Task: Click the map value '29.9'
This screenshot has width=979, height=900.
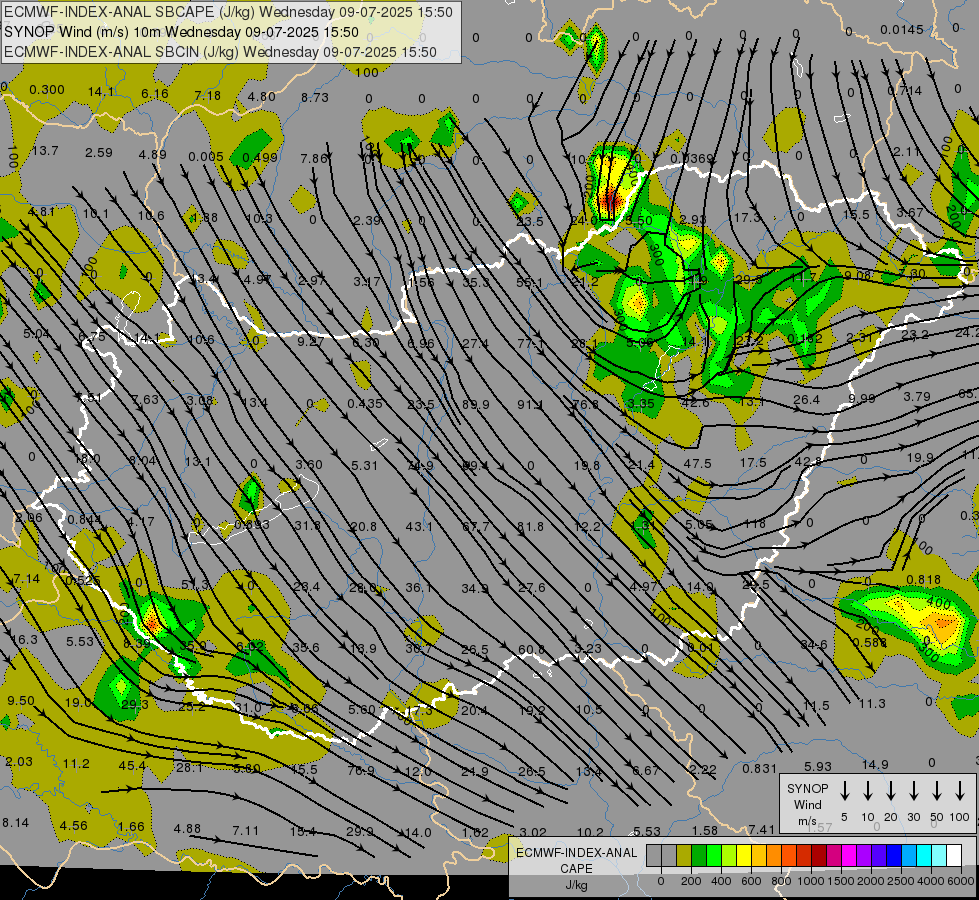Action: (x=360, y=831)
